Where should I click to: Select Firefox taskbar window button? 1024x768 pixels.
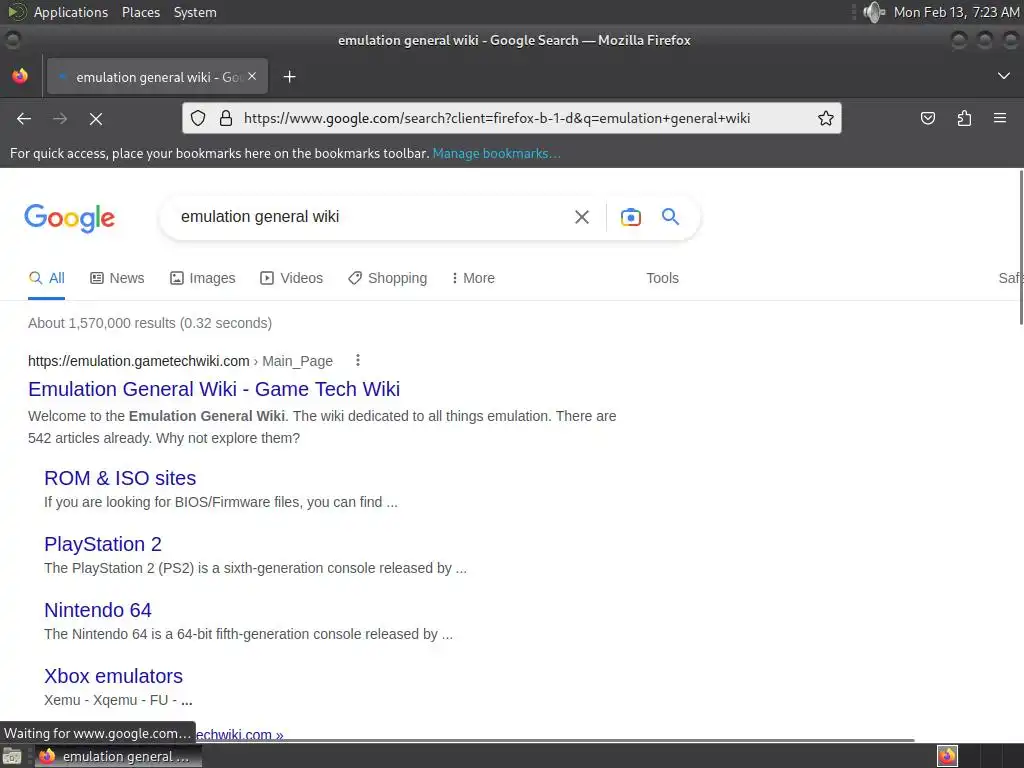[x=118, y=756]
